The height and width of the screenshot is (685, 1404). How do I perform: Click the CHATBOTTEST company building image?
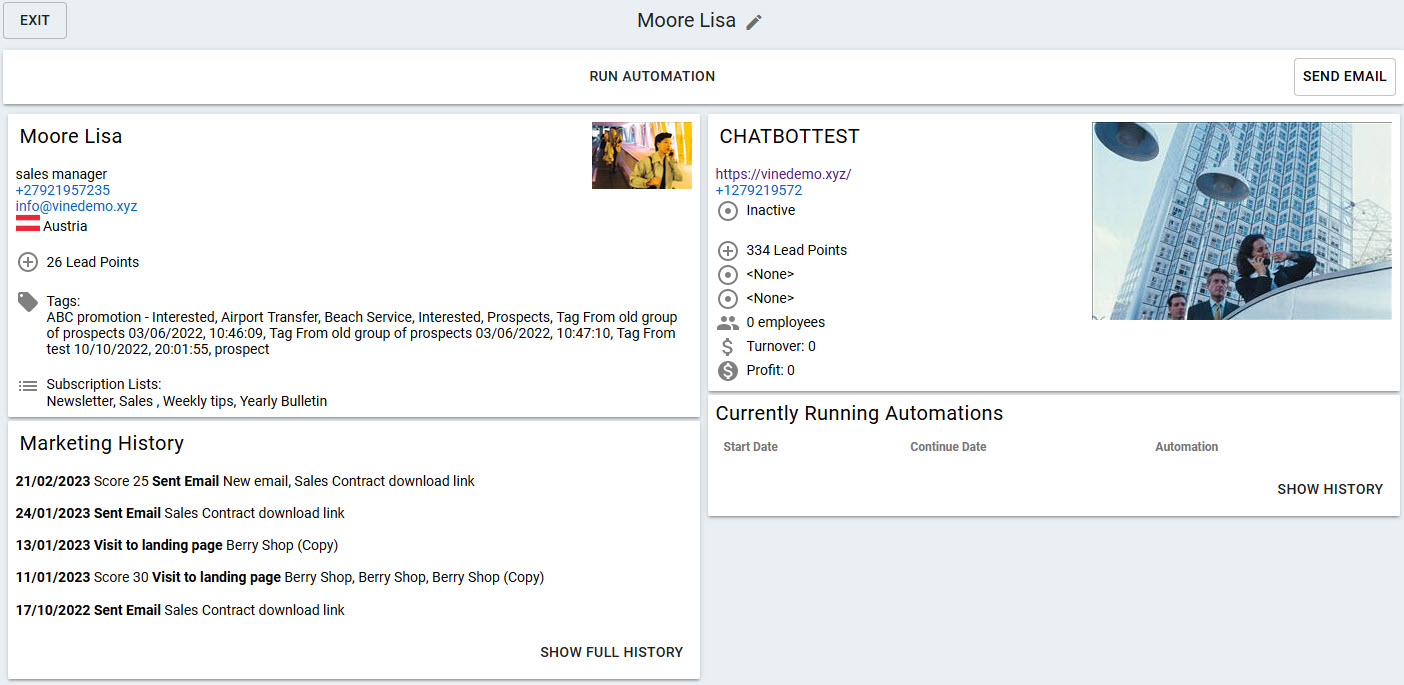tap(1241, 221)
